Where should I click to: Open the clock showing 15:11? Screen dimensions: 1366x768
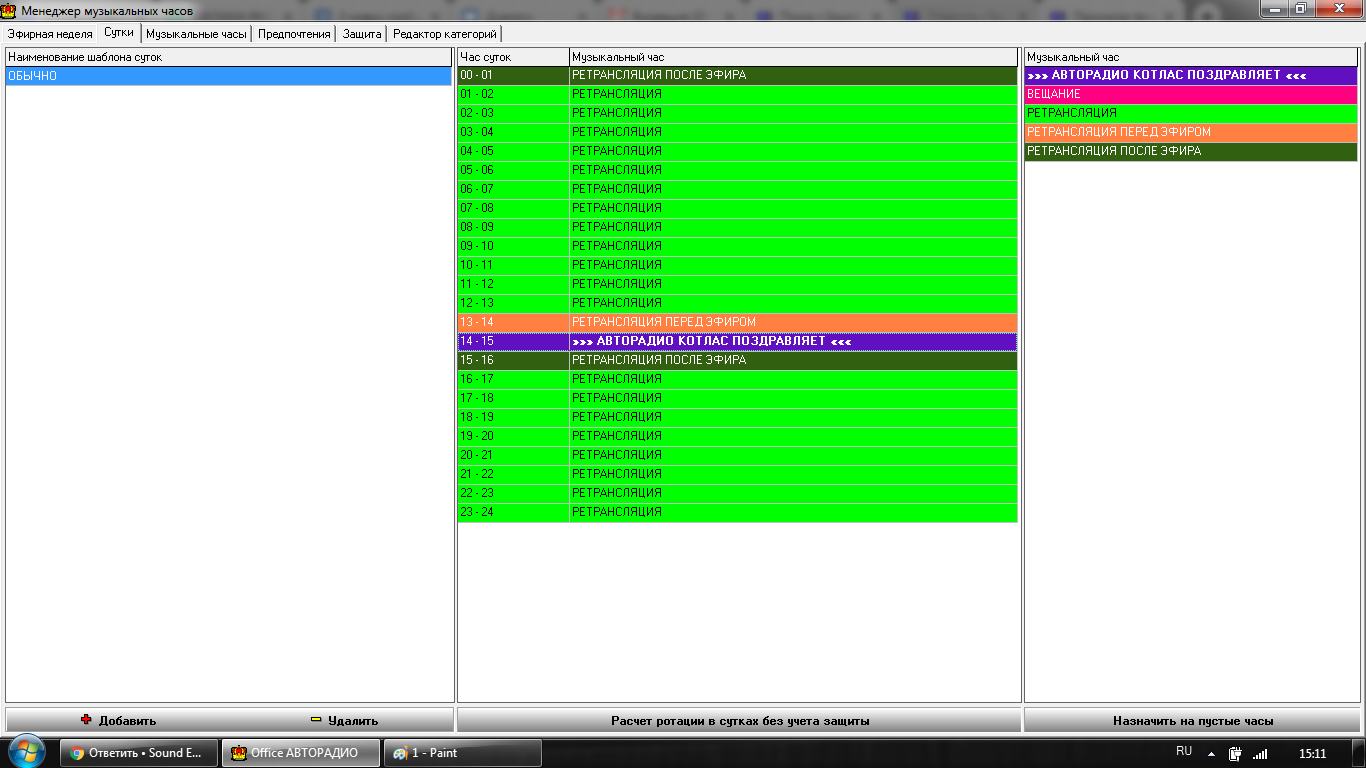(1312, 753)
